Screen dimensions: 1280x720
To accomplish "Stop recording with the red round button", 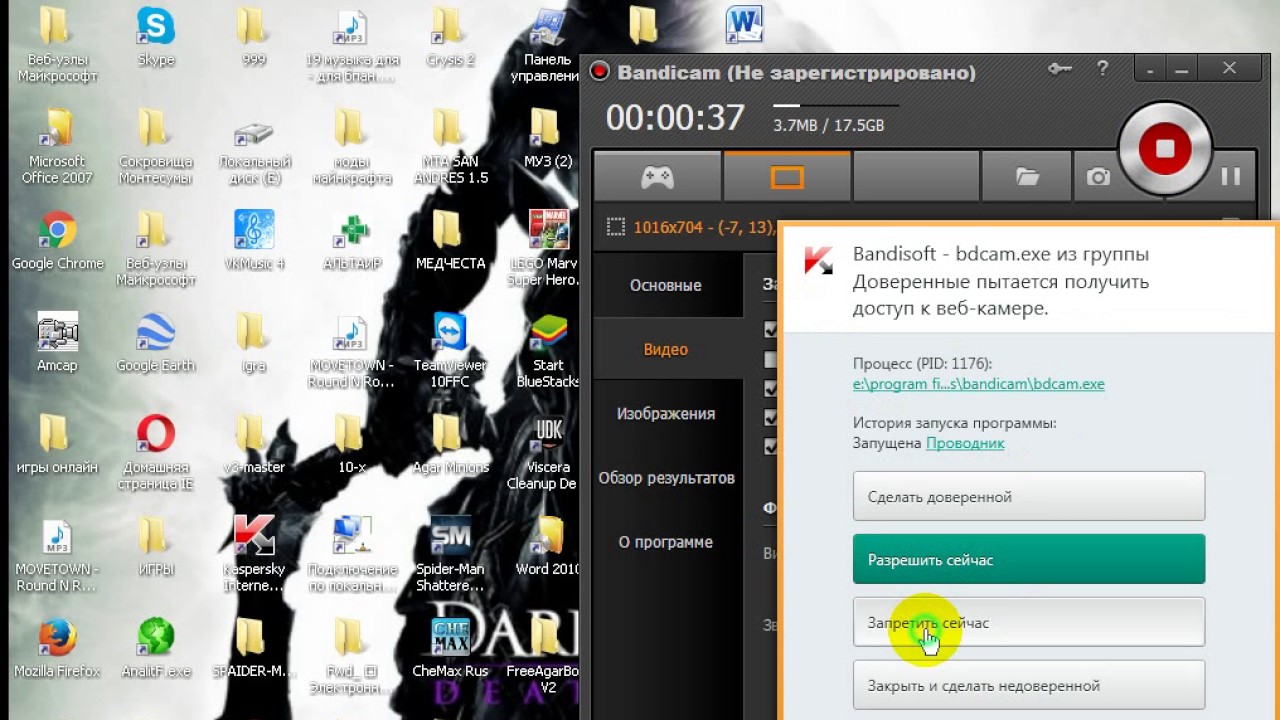I will point(1164,148).
